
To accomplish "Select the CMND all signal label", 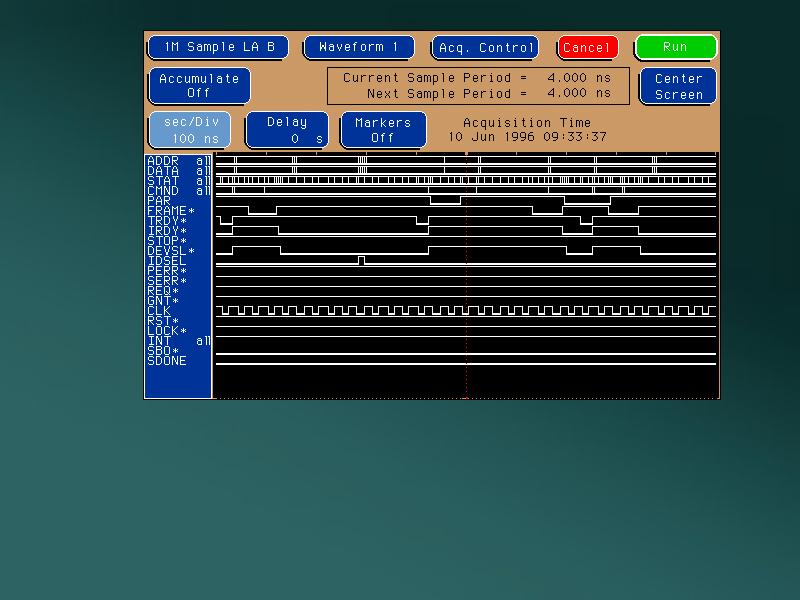I will click(x=178, y=191).
